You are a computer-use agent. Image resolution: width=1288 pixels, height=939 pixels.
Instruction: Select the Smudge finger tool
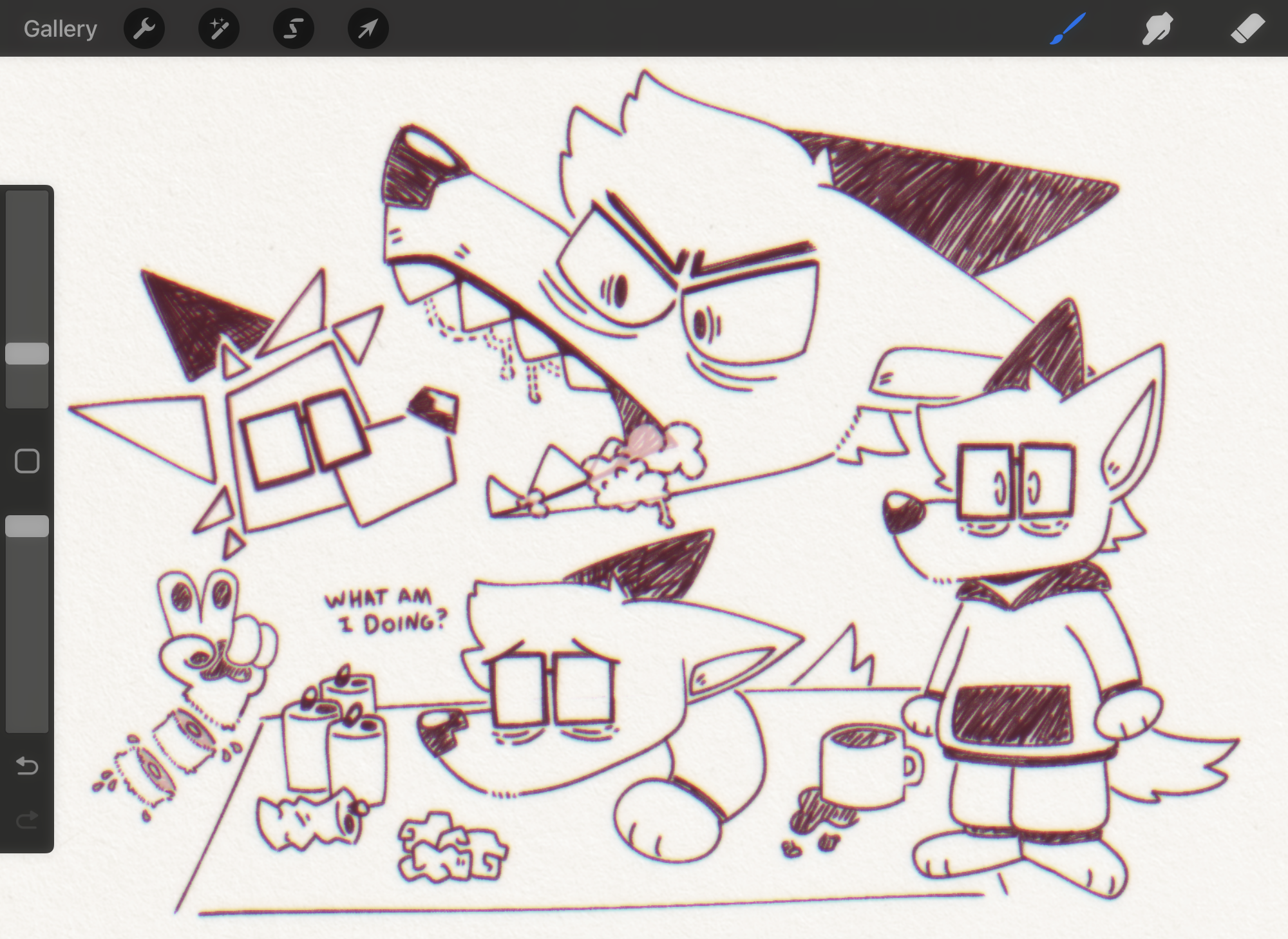coord(1157,29)
